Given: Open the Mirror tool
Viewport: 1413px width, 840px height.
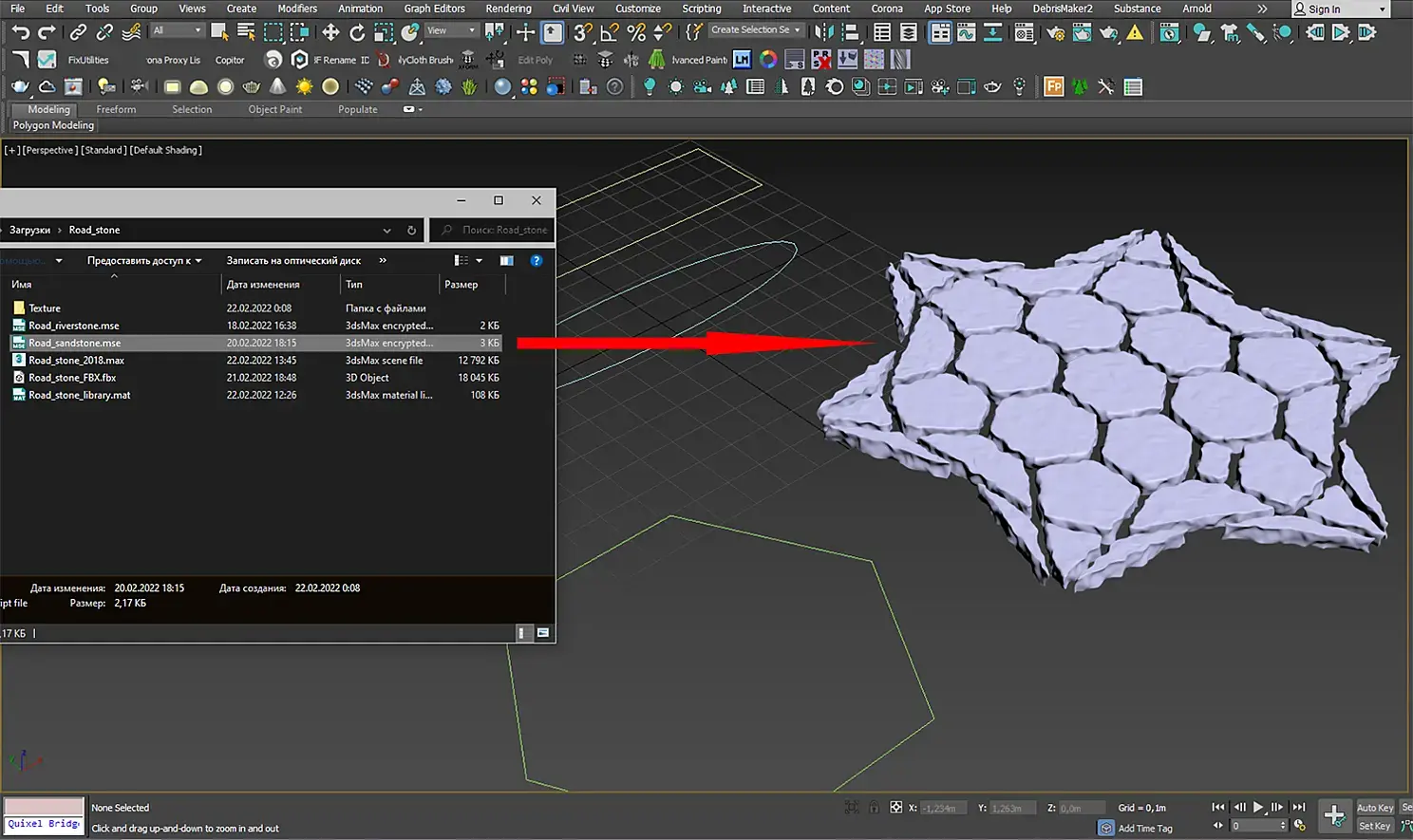Looking at the screenshot, I should pyautogui.click(x=823, y=33).
